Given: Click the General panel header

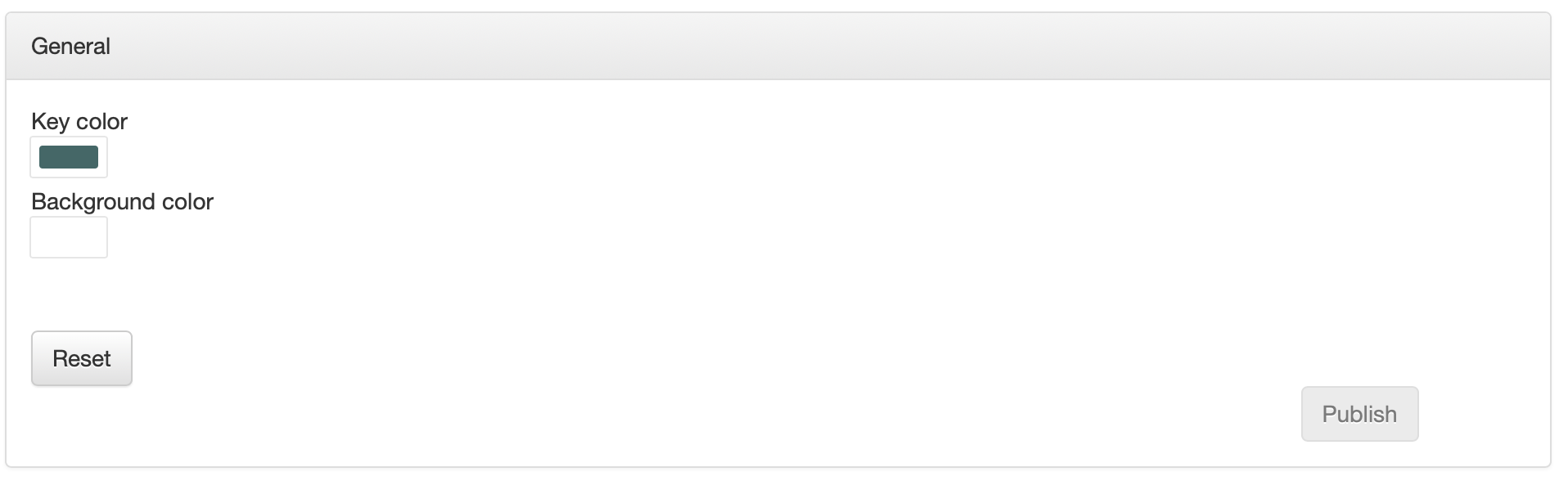Looking at the screenshot, I should coord(777,47).
